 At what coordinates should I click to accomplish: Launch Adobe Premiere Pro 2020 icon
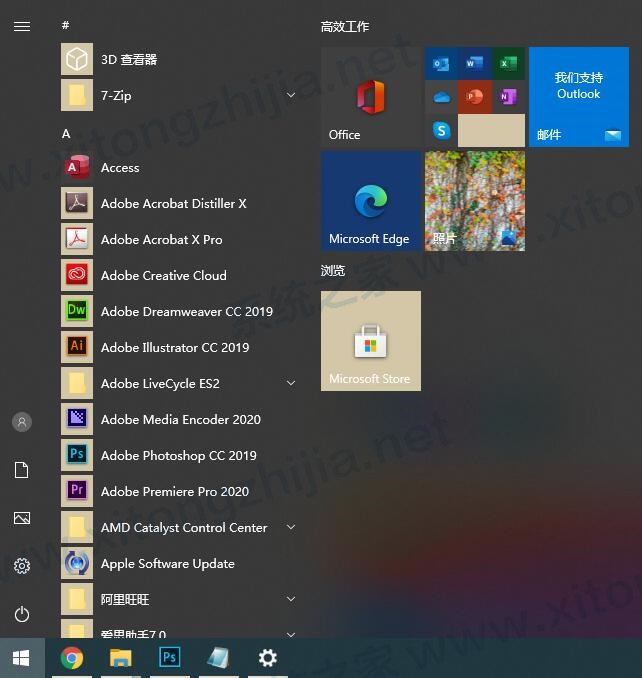(77, 491)
